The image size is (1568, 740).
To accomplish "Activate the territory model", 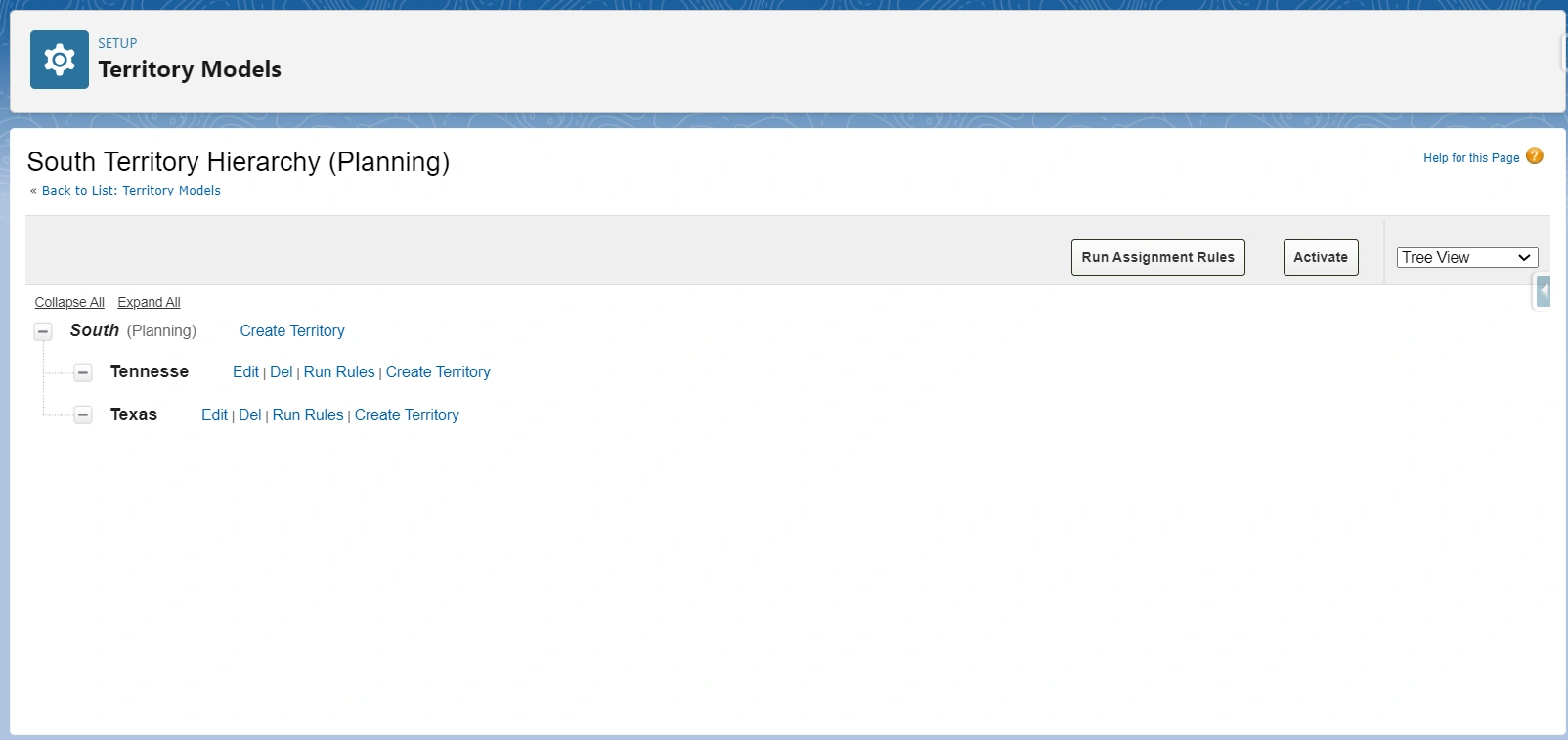I will pyautogui.click(x=1320, y=257).
